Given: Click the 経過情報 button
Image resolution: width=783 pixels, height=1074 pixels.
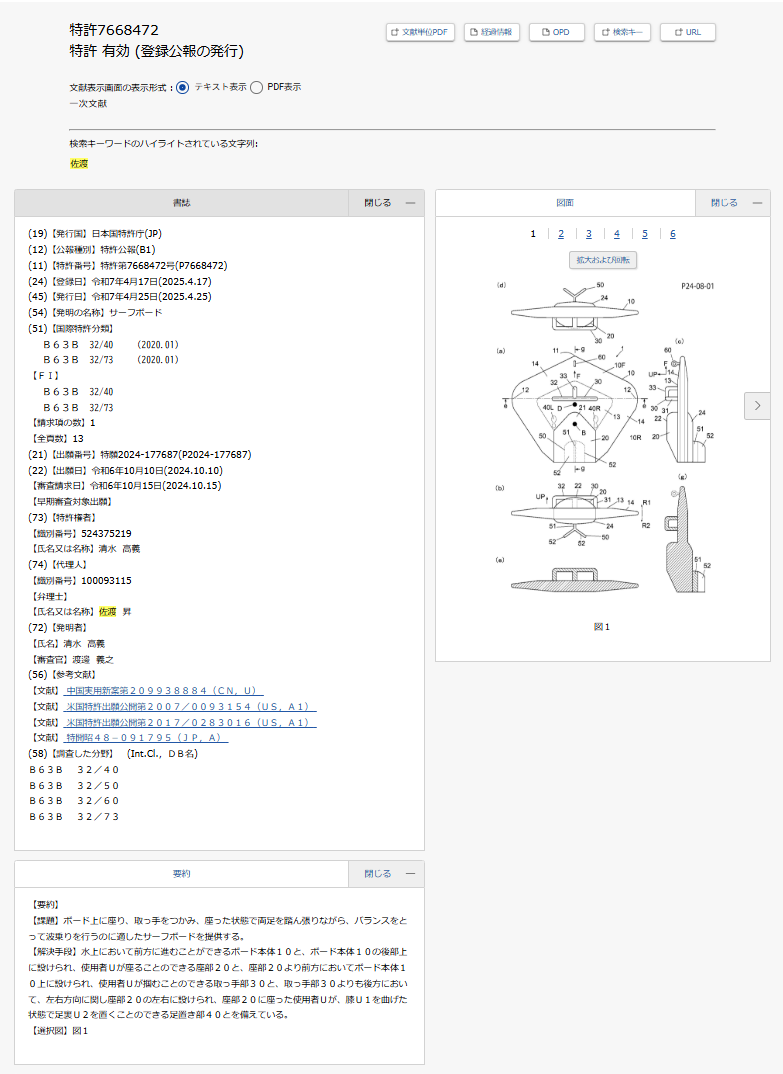Looking at the screenshot, I should click(x=491, y=32).
